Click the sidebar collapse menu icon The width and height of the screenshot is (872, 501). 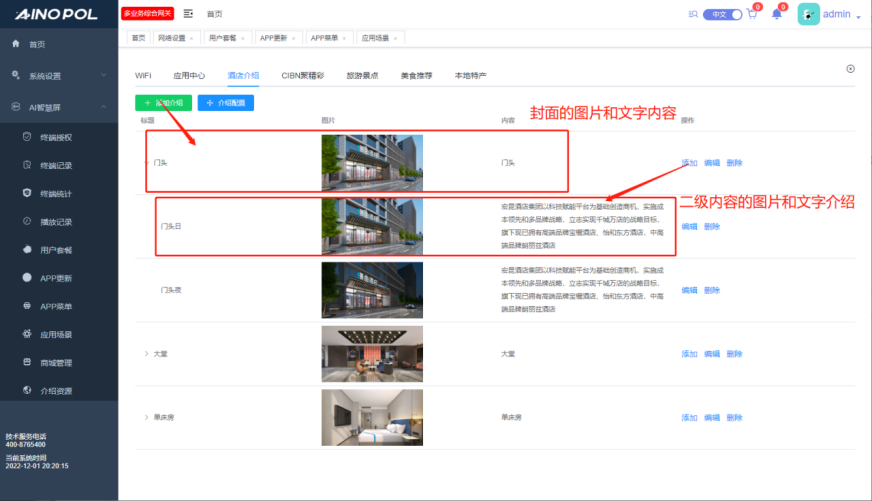coord(188,14)
